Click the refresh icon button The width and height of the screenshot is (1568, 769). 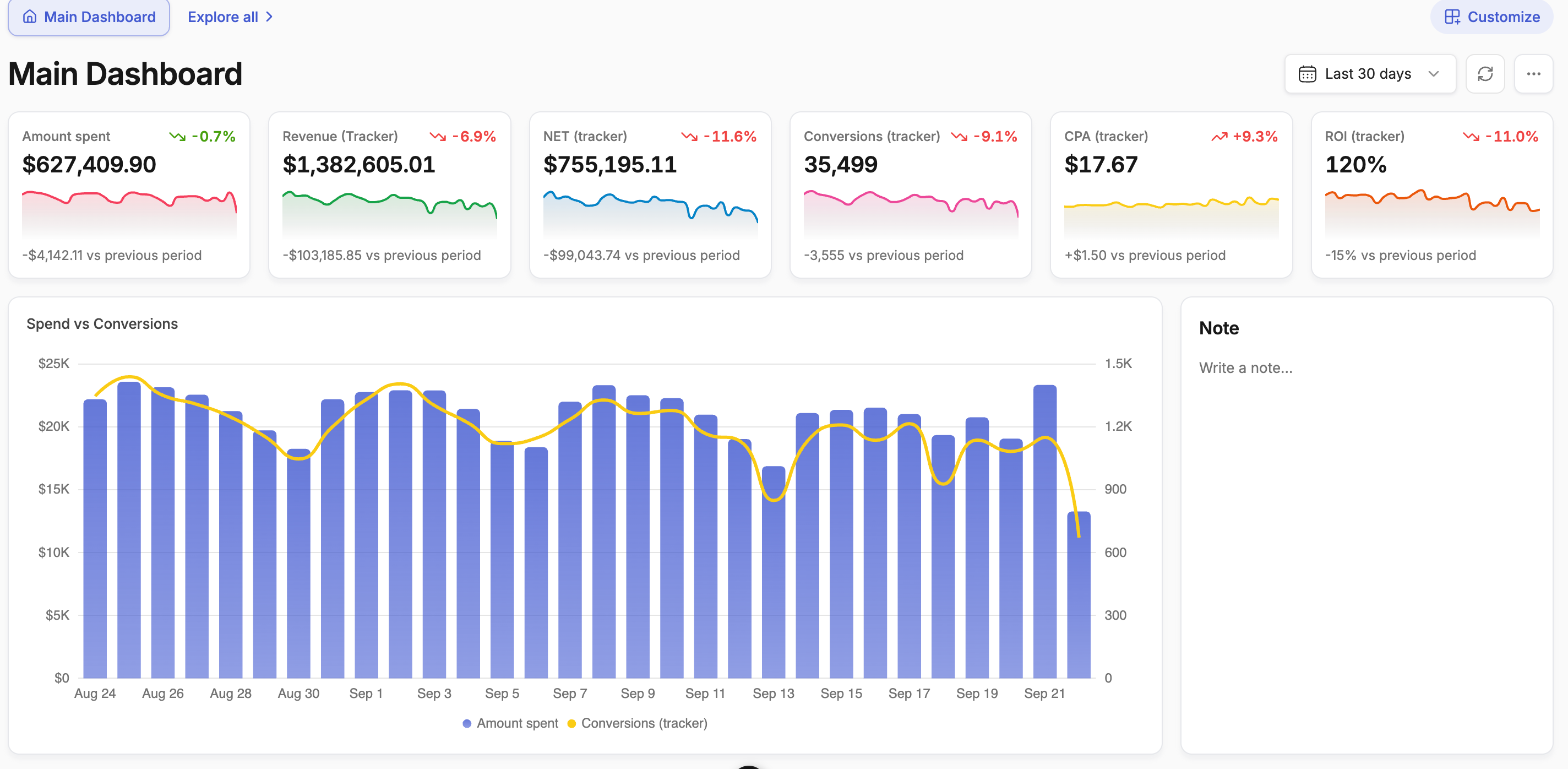pos(1485,74)
